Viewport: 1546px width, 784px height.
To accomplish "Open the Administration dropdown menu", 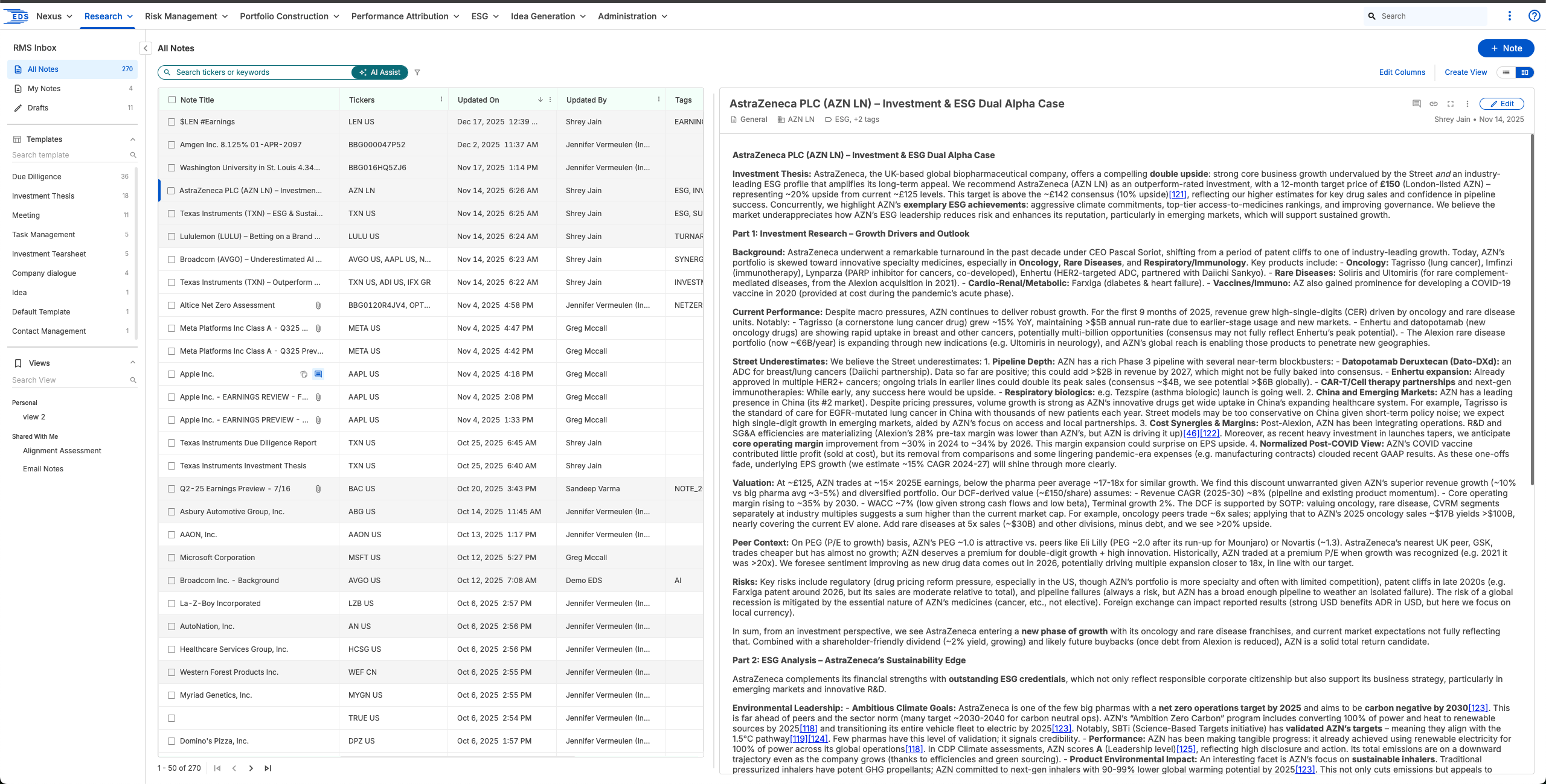I will pos(632,16).
